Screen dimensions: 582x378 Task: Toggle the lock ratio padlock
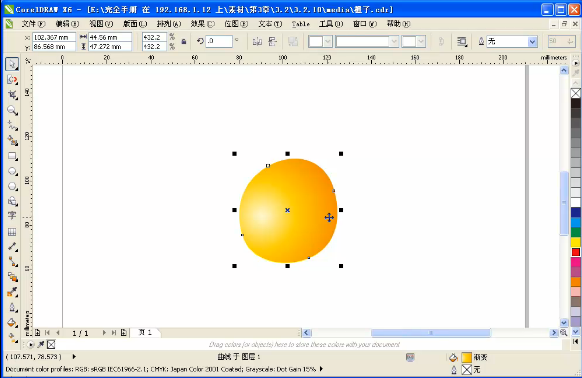(x=184, y=42)
